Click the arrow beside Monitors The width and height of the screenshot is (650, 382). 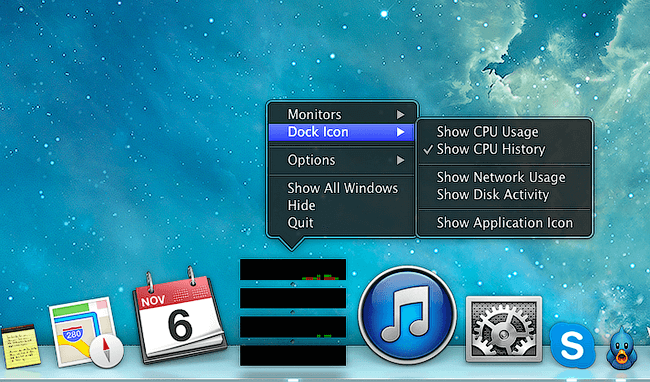click(x=400, y=114)
